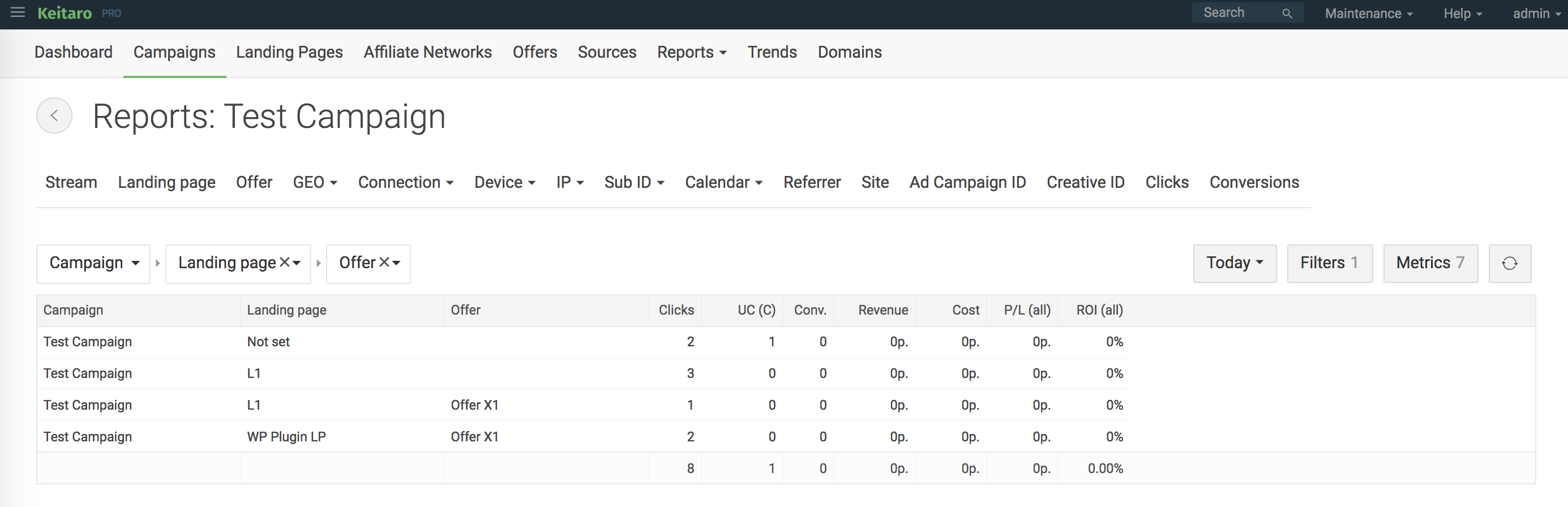Open Offer grouping dropdown caret
Image resolution: width=1568 pixels, height=507 pixels.
[x=397, y=263]
